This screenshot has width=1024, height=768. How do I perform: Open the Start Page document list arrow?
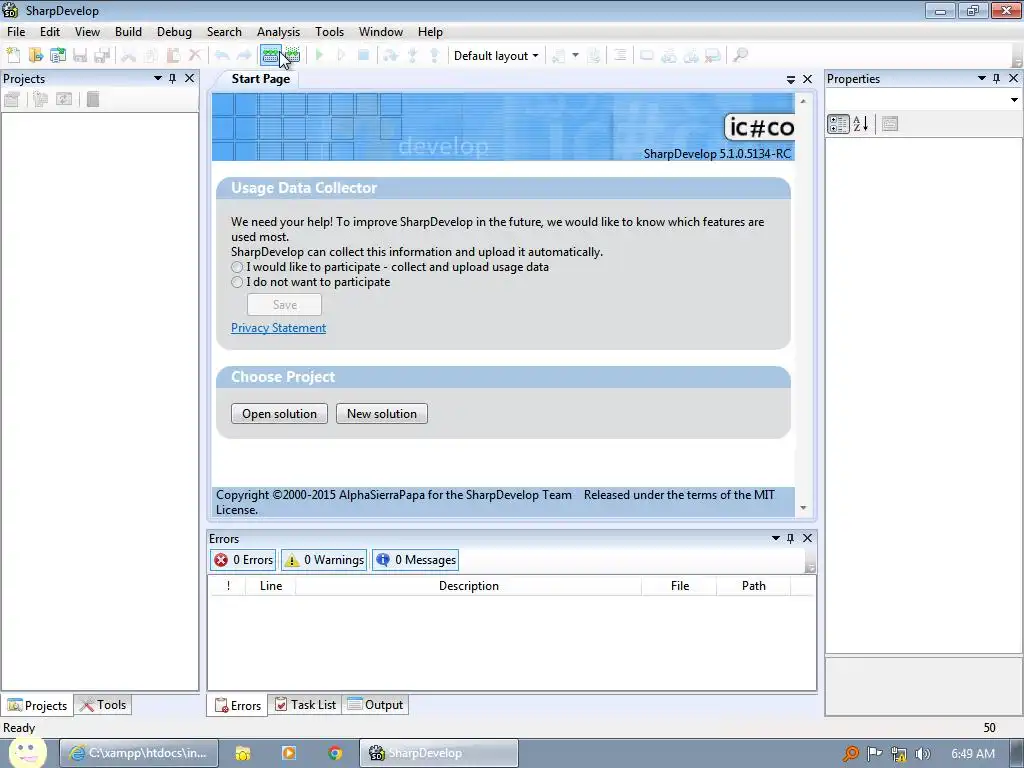click(x=790, y=79)
